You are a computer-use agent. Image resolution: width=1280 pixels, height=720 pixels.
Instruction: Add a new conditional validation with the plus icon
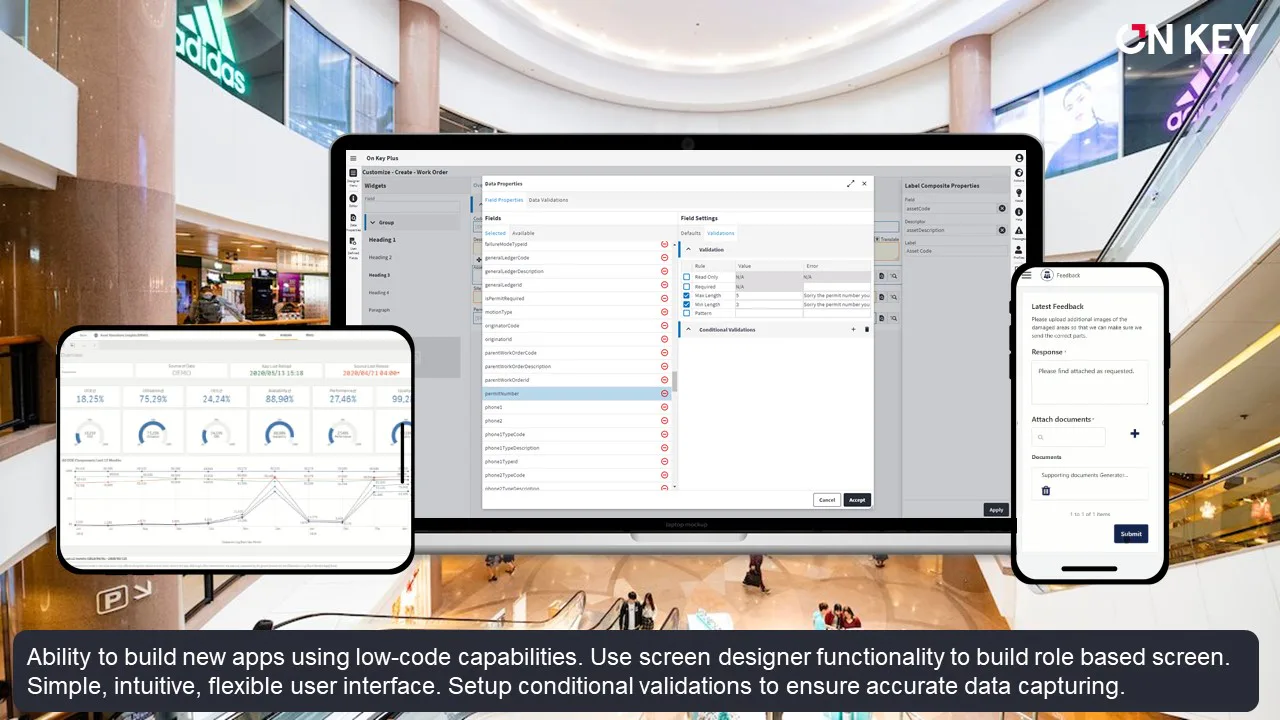pyautogui.click(x=853, y=329)
